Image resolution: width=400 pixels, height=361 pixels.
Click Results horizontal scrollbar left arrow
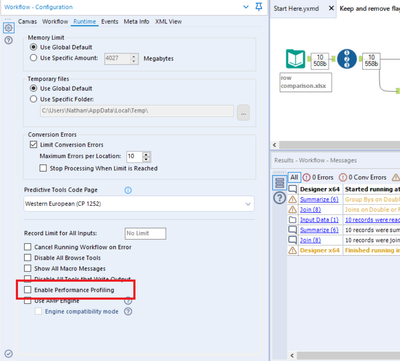tap(292, 355)
